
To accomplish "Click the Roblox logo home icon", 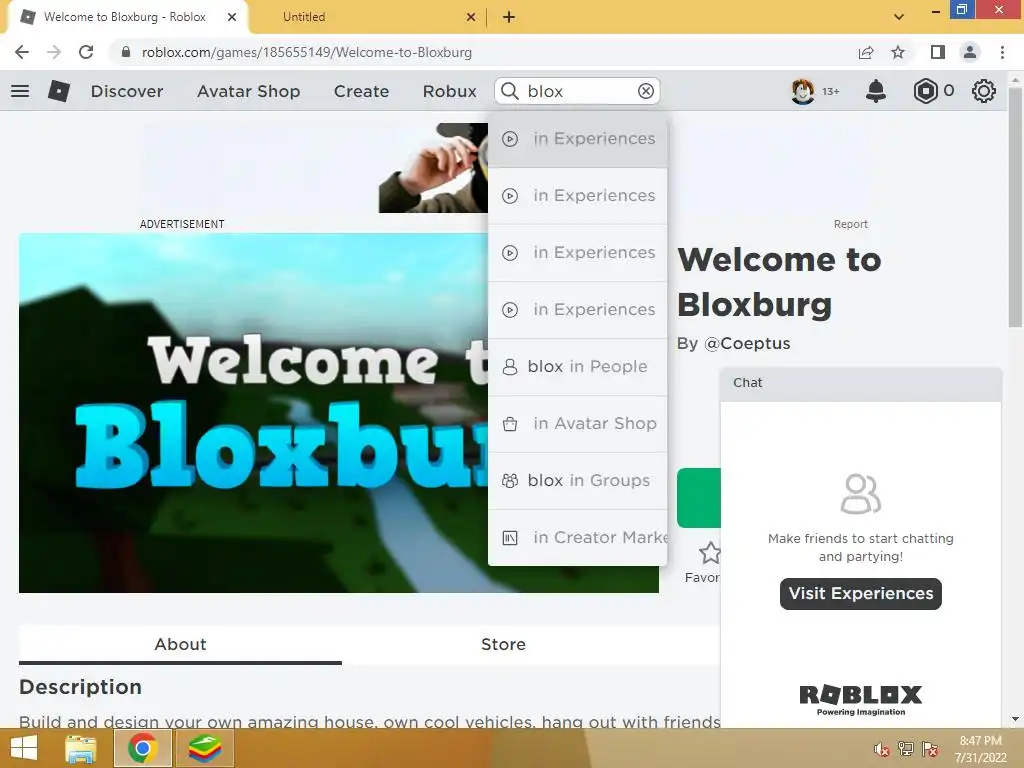I will pos(59,91).
